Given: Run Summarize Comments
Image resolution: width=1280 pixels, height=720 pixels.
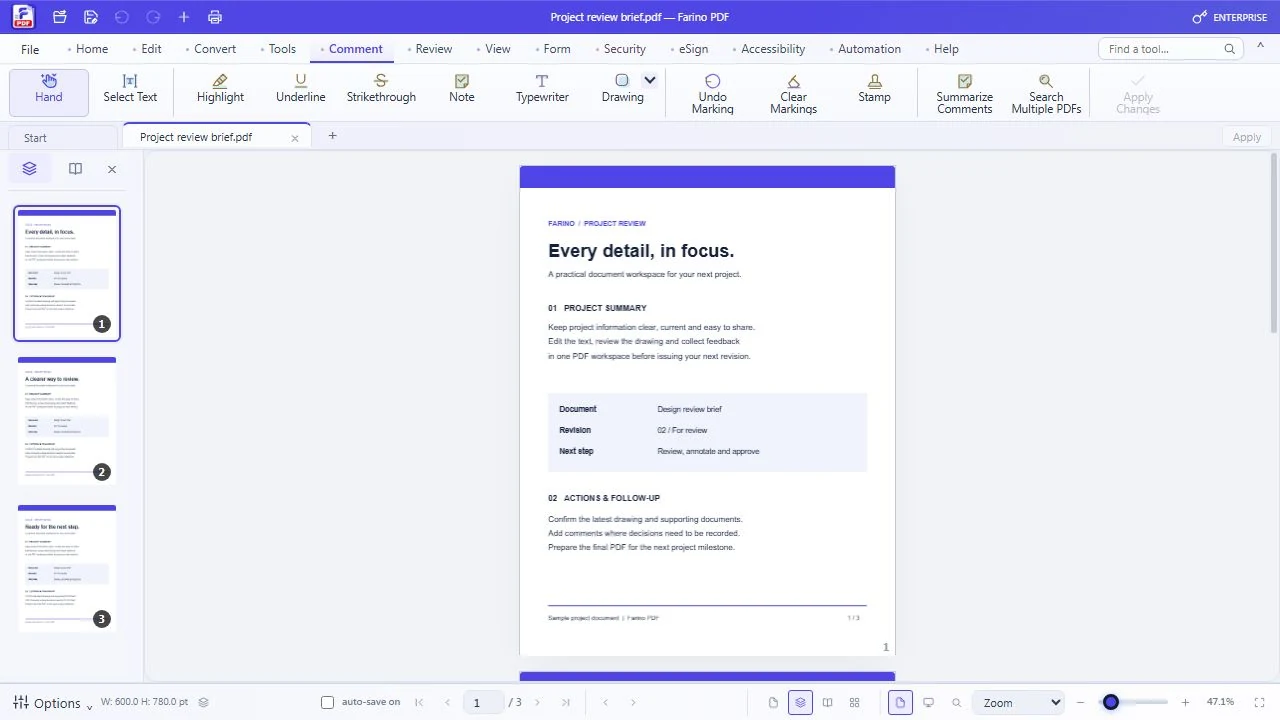Looking at the screenshot, I should pos(964,94).
